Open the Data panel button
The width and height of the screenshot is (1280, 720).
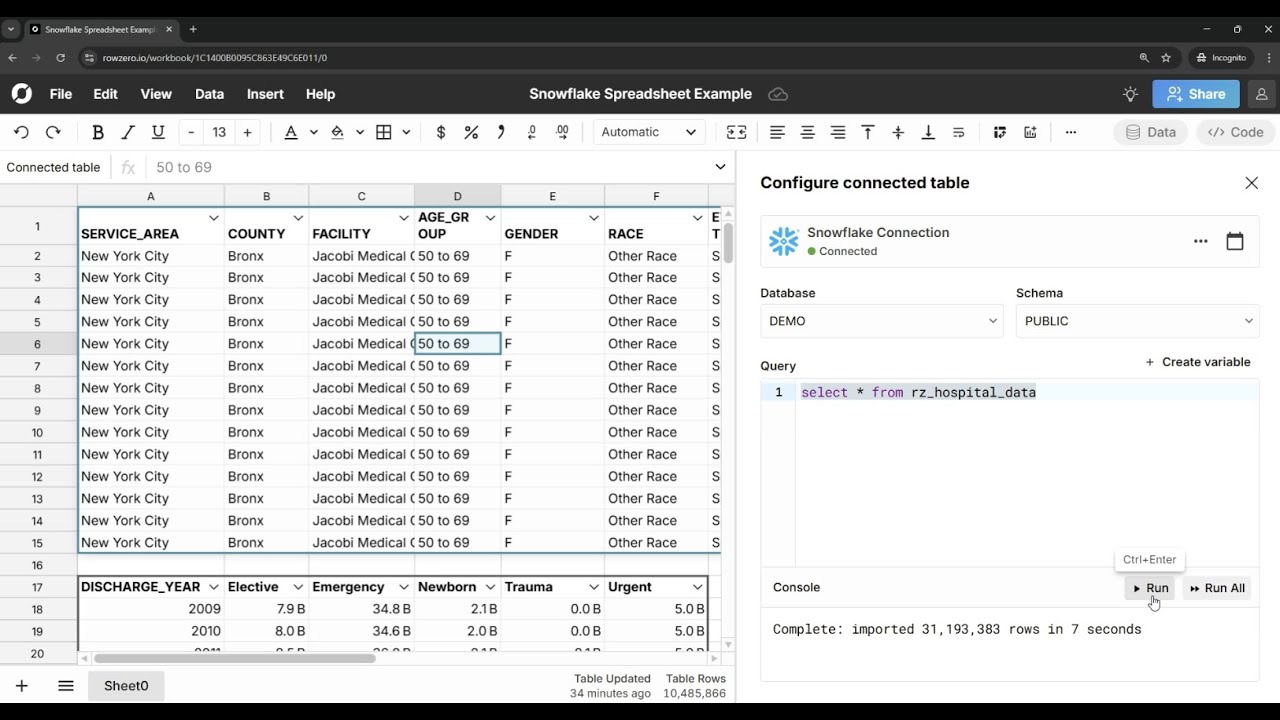tap(1150, 132)
